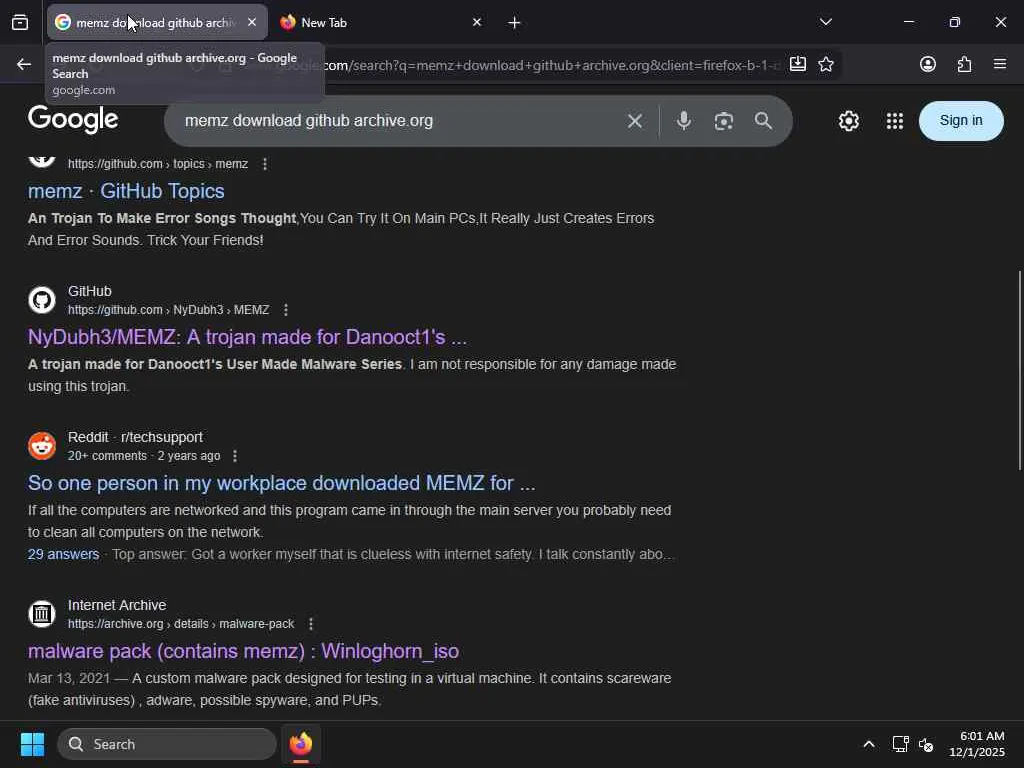Click the Sign in button
Screen dimensions: 1024x768
coord(961,121)
